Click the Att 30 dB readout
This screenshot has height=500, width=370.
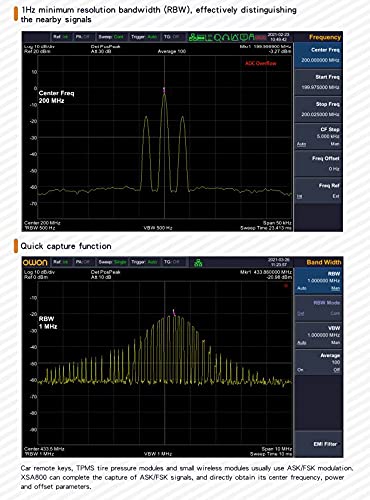pyautogui.click(x=101, y=51)
